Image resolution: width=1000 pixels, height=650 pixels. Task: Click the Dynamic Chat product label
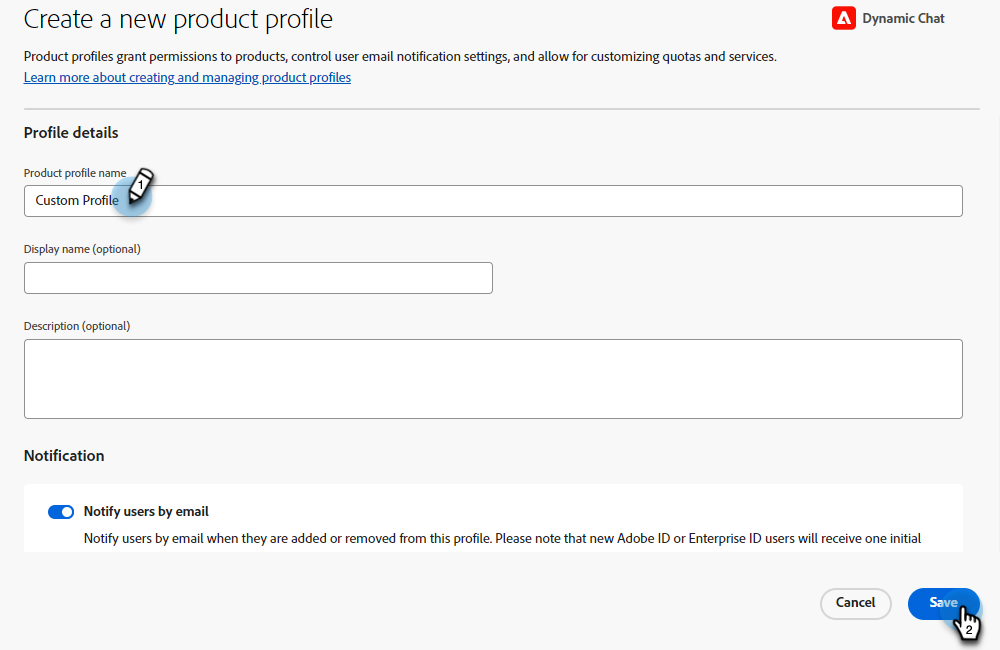pyautogui.click(x=903, y=19)
